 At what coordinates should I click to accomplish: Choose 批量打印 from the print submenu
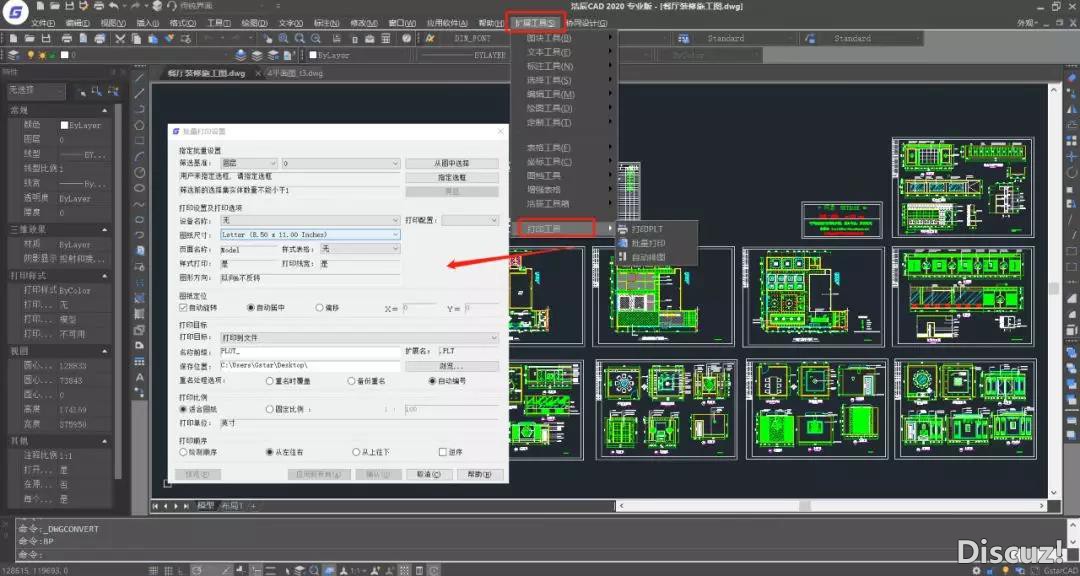(x=648, y=243)
